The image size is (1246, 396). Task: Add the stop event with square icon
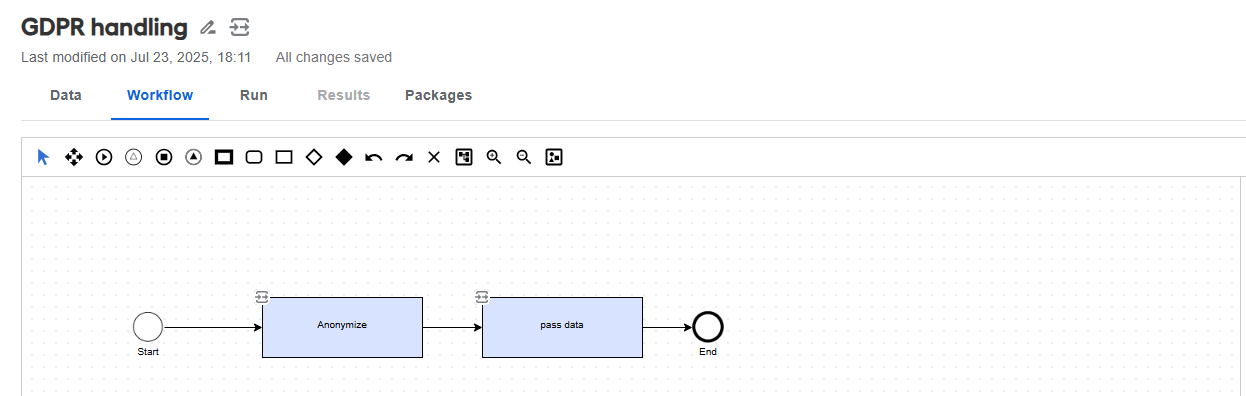[x=164, y=157]
